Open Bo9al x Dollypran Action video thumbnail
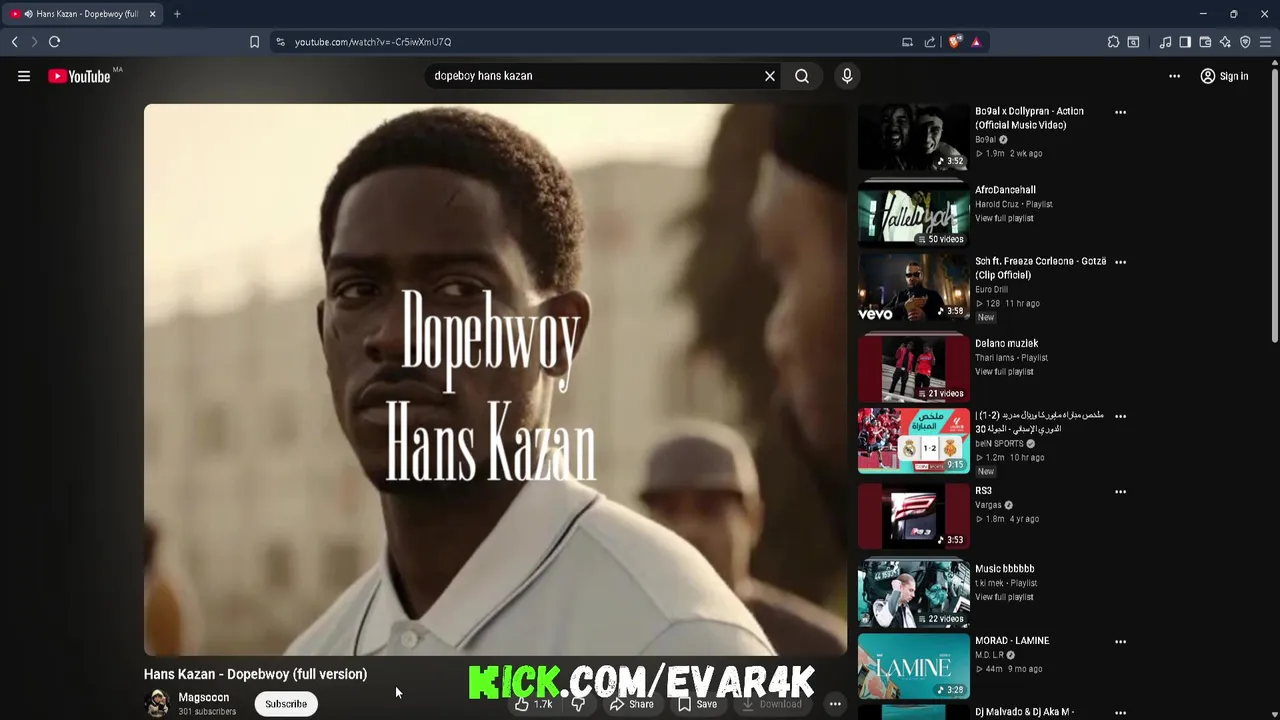This screenshot has width=1280, height=720. (x=913, y=137)
